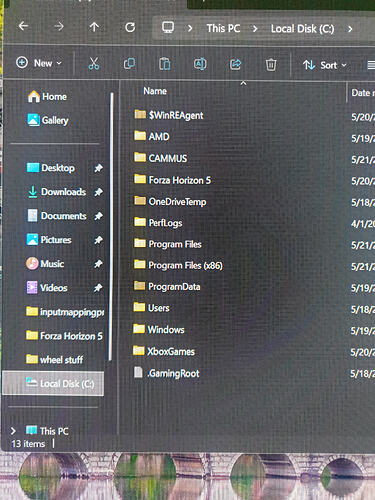This screenshot has height=500, width=375.
Task: Click the Paste clipboard icon
Action: [165, 64]
